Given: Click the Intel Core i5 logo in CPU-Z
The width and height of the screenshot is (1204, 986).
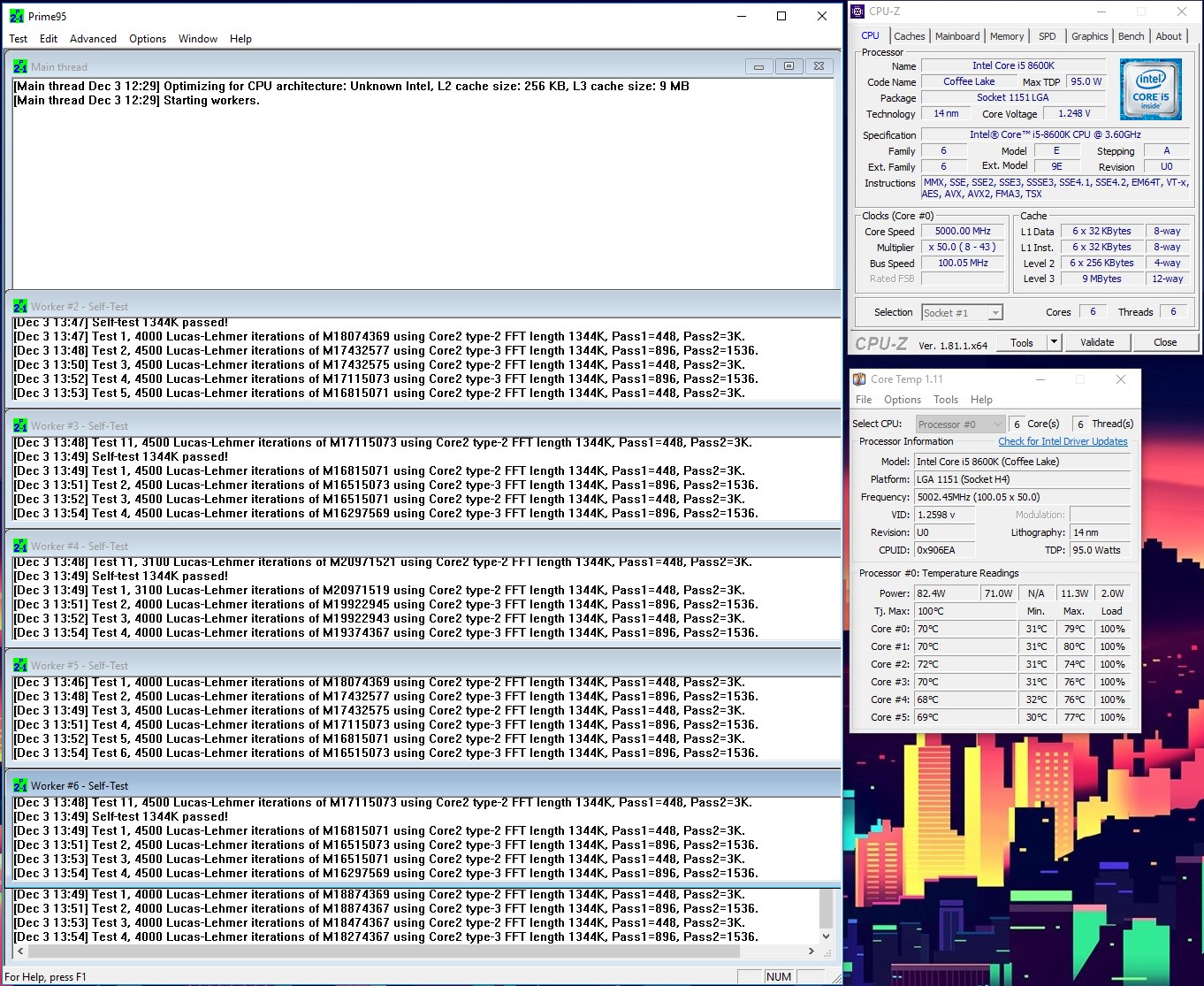Looking at the screenshot, I should point(1151,89).
